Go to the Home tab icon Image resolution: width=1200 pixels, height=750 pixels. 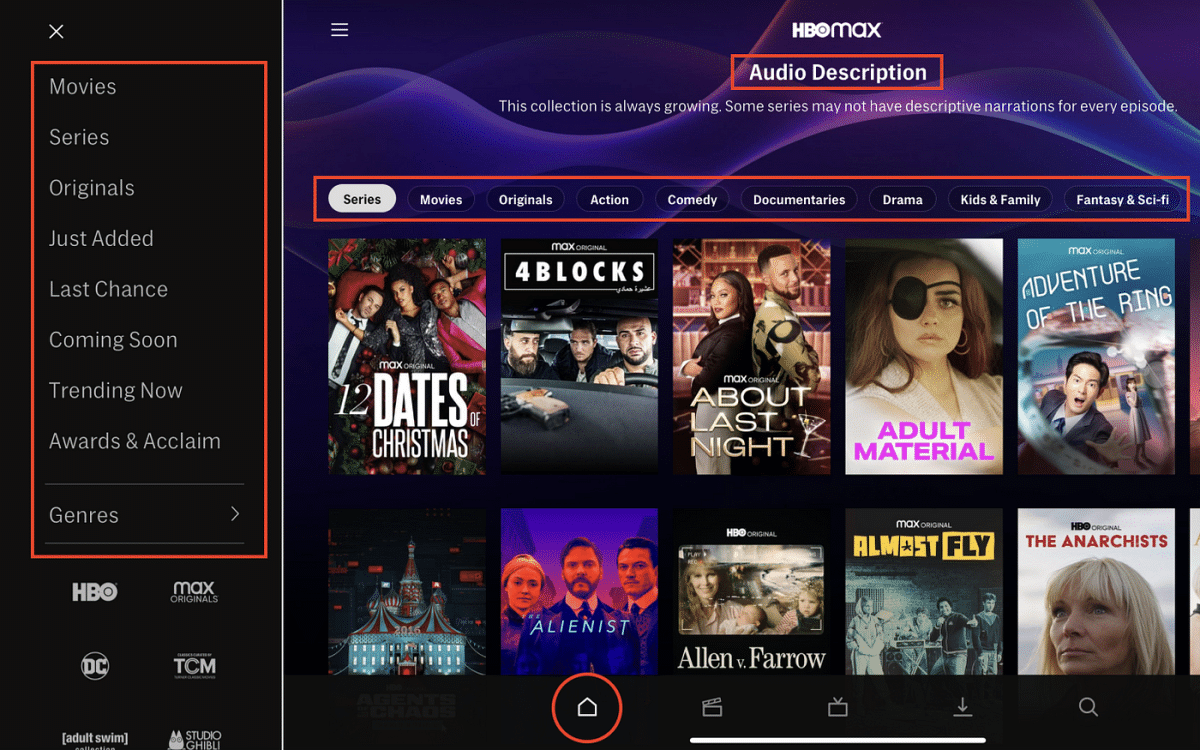587,708
